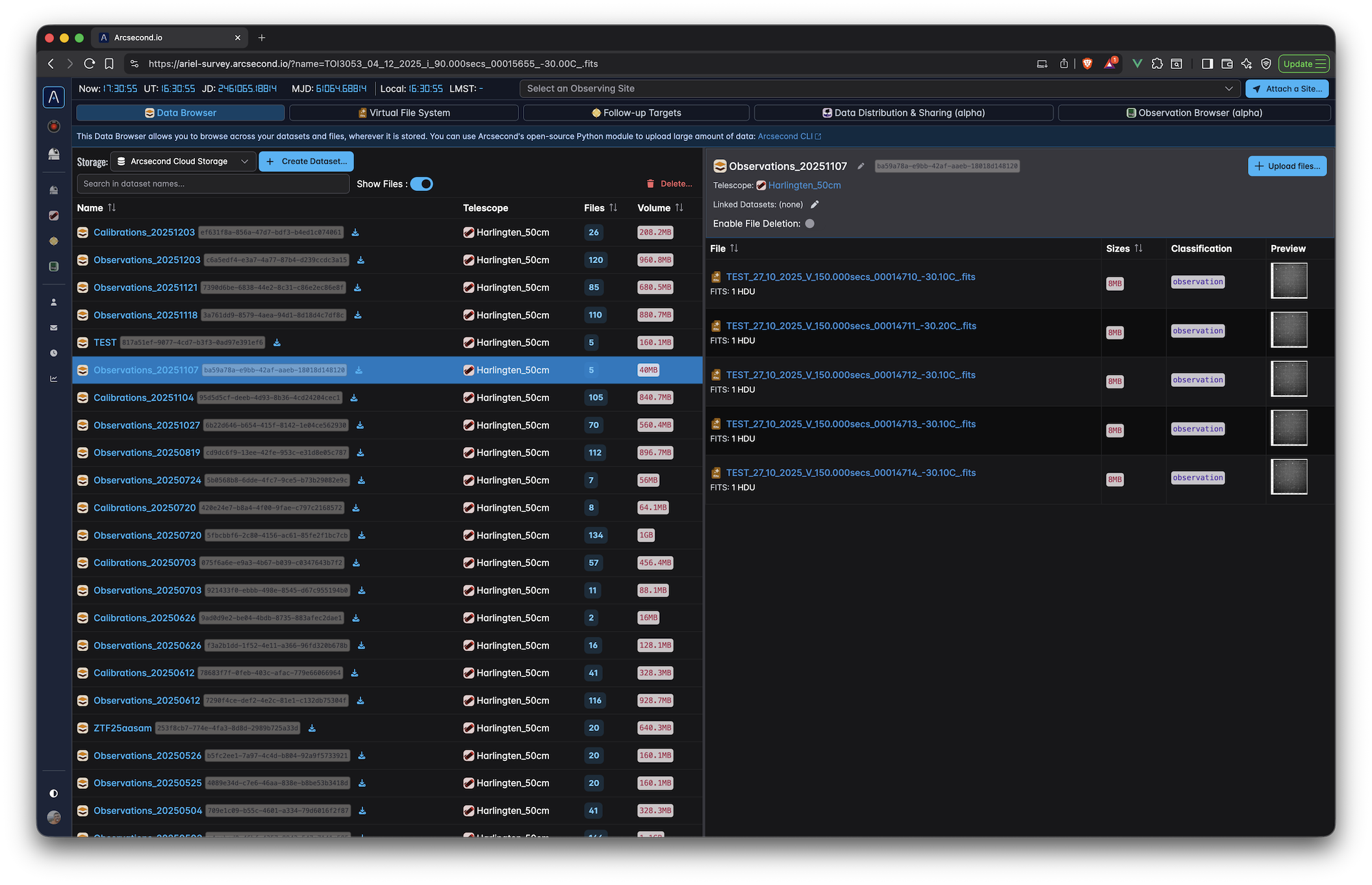This screenshot has width=1372, height=885.
Task: Switch to Follow-up Targets tab
Action: [637, 113]
